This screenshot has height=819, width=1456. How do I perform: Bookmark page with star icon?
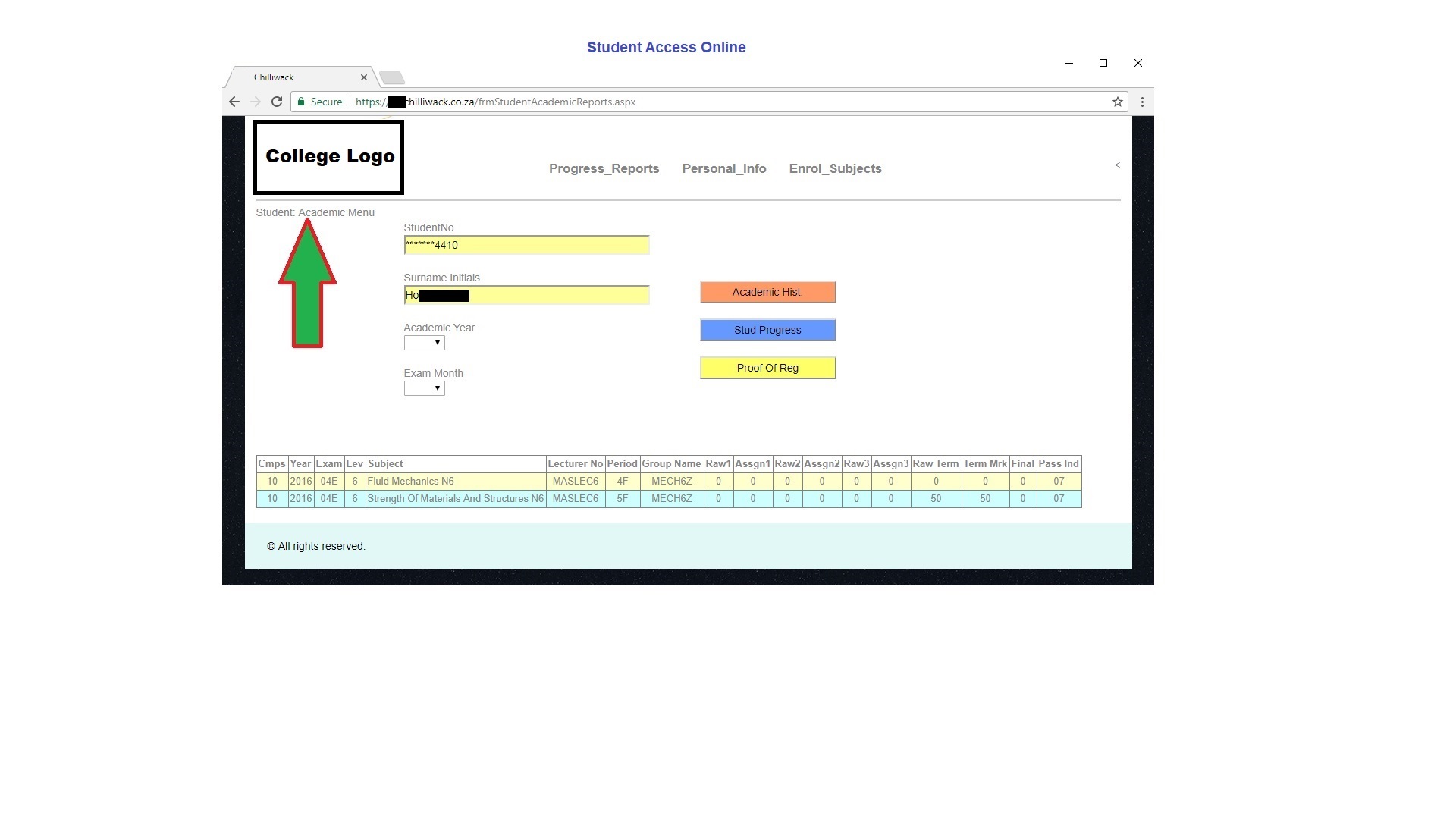tap(1117, 102)
